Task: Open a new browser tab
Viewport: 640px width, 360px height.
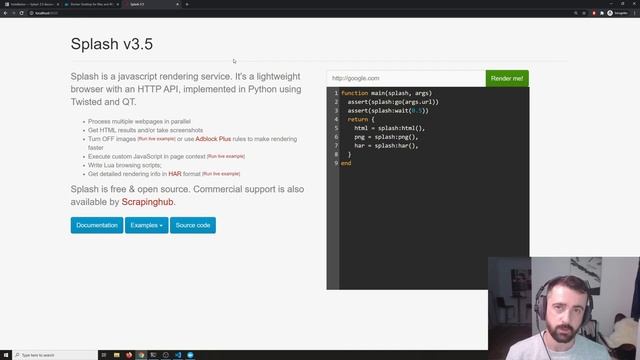Action: 187,4
